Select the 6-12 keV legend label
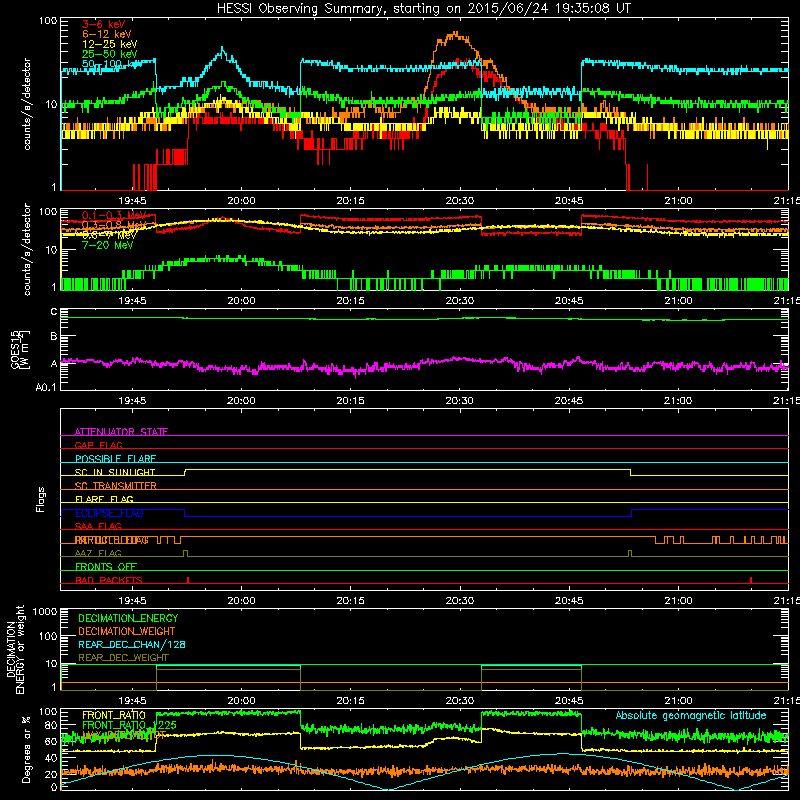This screenshot has height=800, width=800. click(107, 34)
